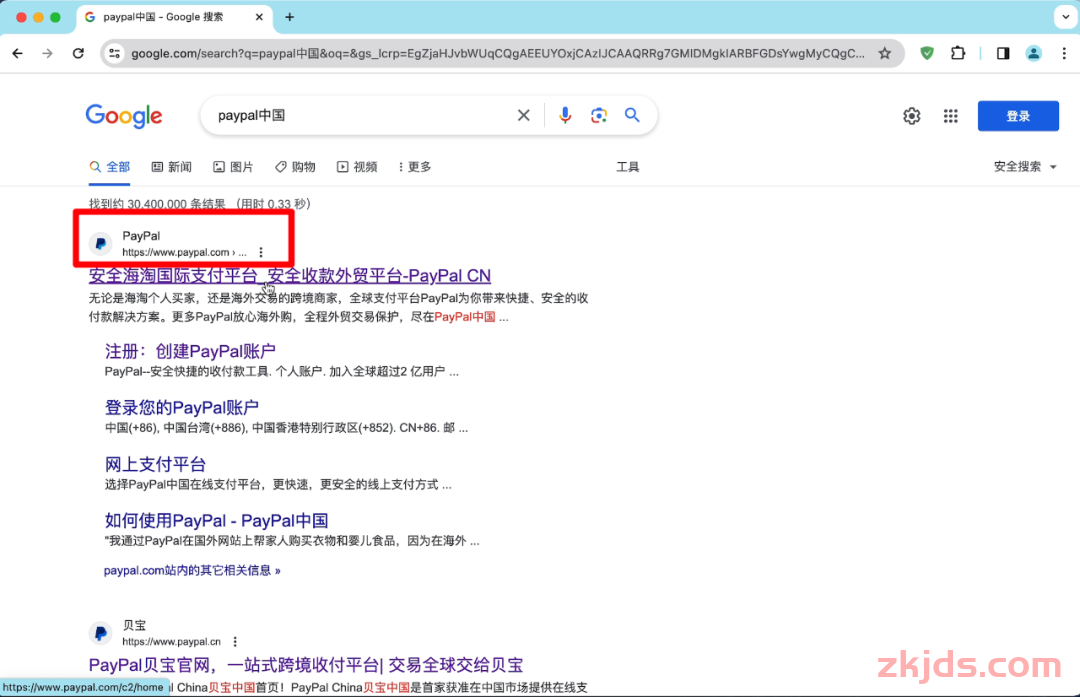Open 登录您的PayPal账户 link
The width and height of the screenshot is (1080, 697).
click(x=182, y=407)
